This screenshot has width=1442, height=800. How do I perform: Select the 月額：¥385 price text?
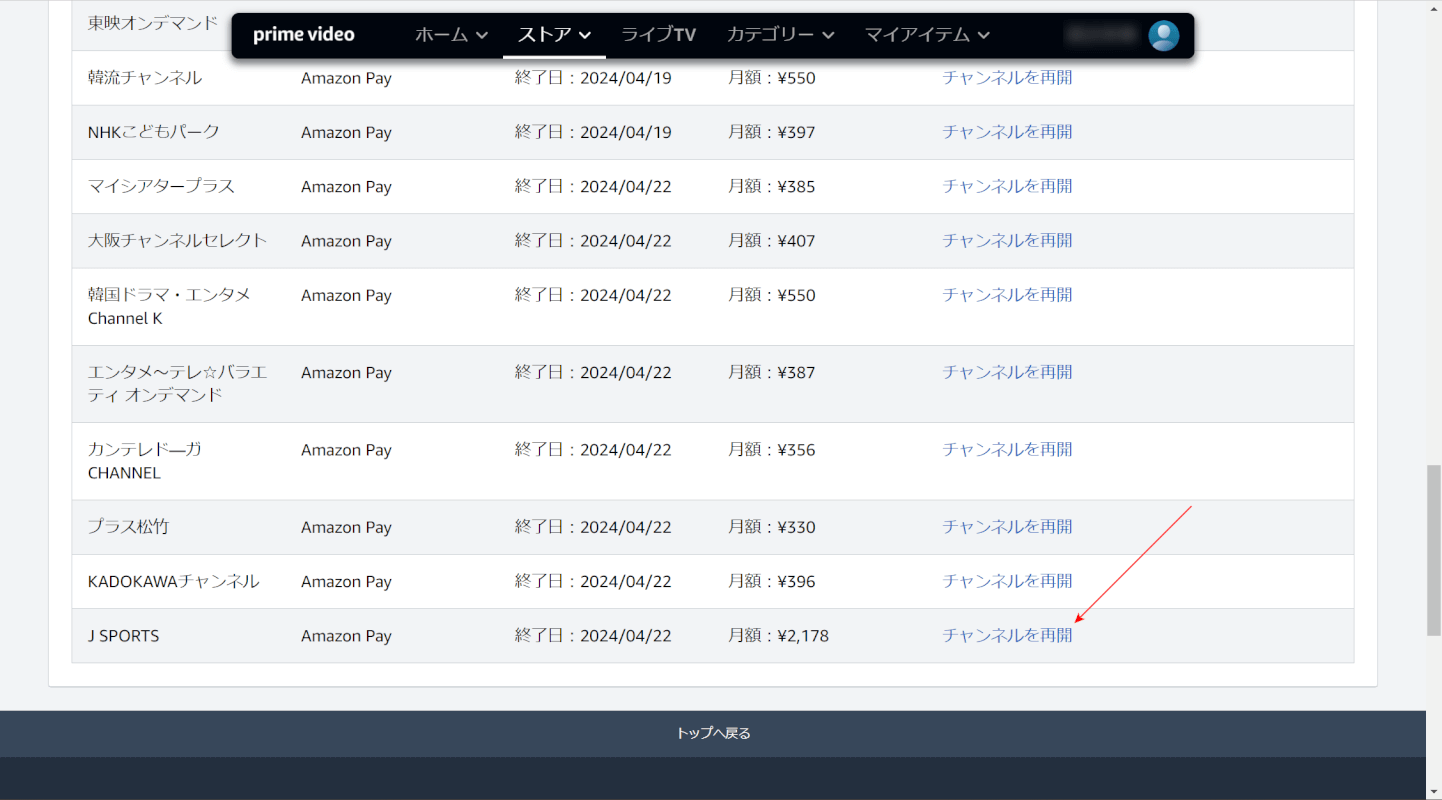[x=772, y=187]
